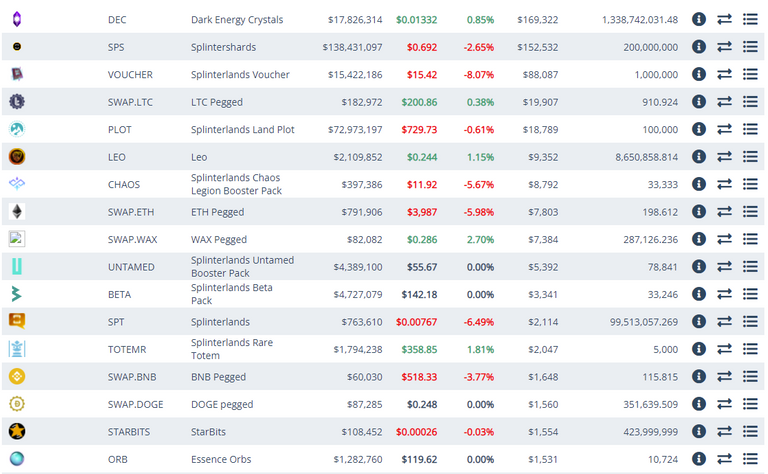Screen dimensions: 768x474
Task: Open info icon for UNTAMED row
Action: (x=698, y=266)
